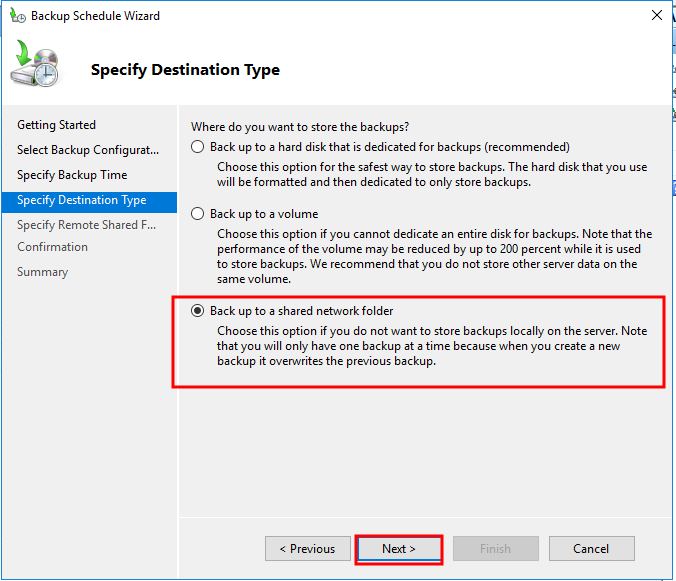Click the Summary step in sidebar
Screen dimensions: 676x581
pyautogui.click(x=42, y=272)
